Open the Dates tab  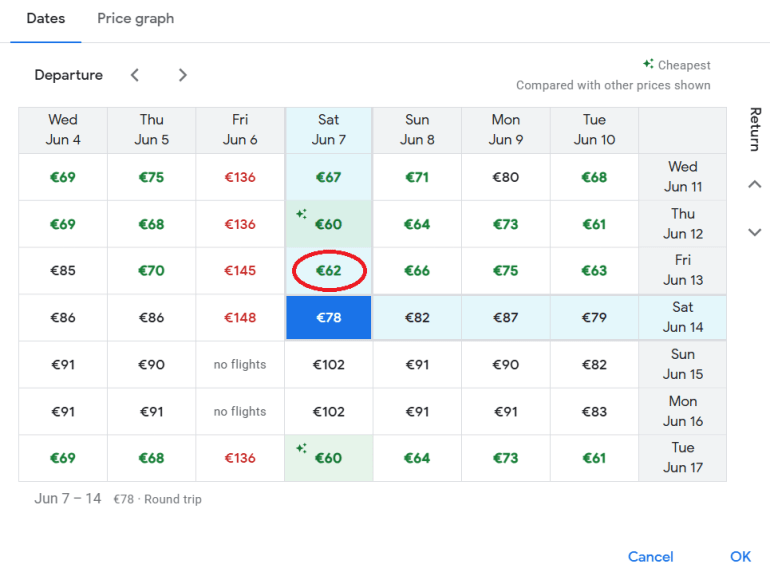(46, 18)
